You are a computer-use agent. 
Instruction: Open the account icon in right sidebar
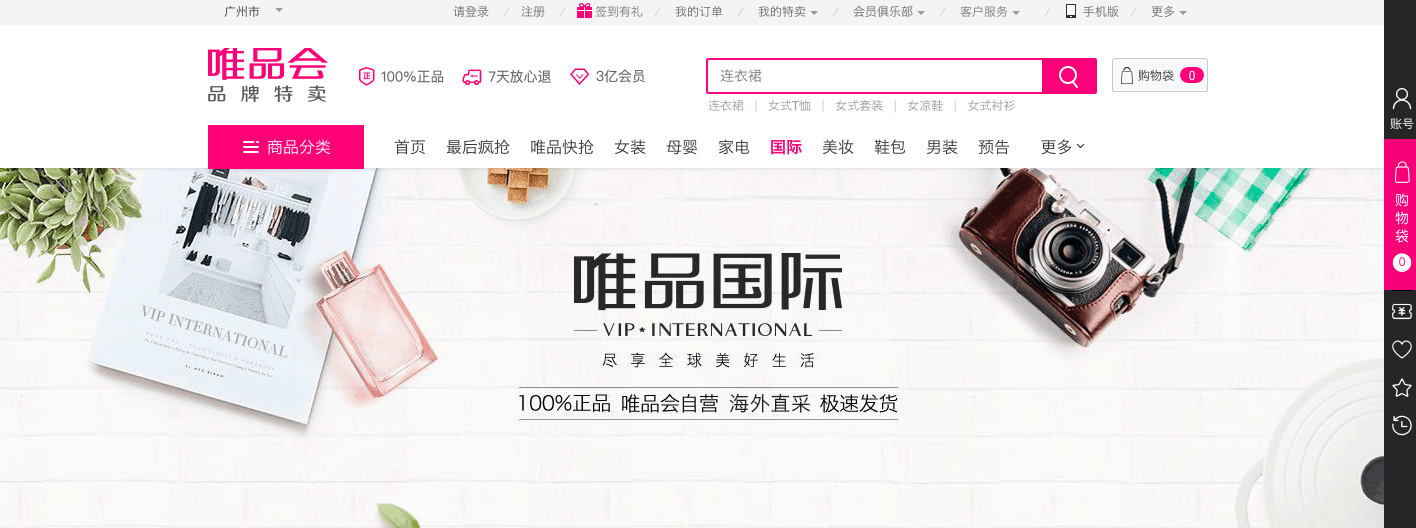click(1401, 109)
